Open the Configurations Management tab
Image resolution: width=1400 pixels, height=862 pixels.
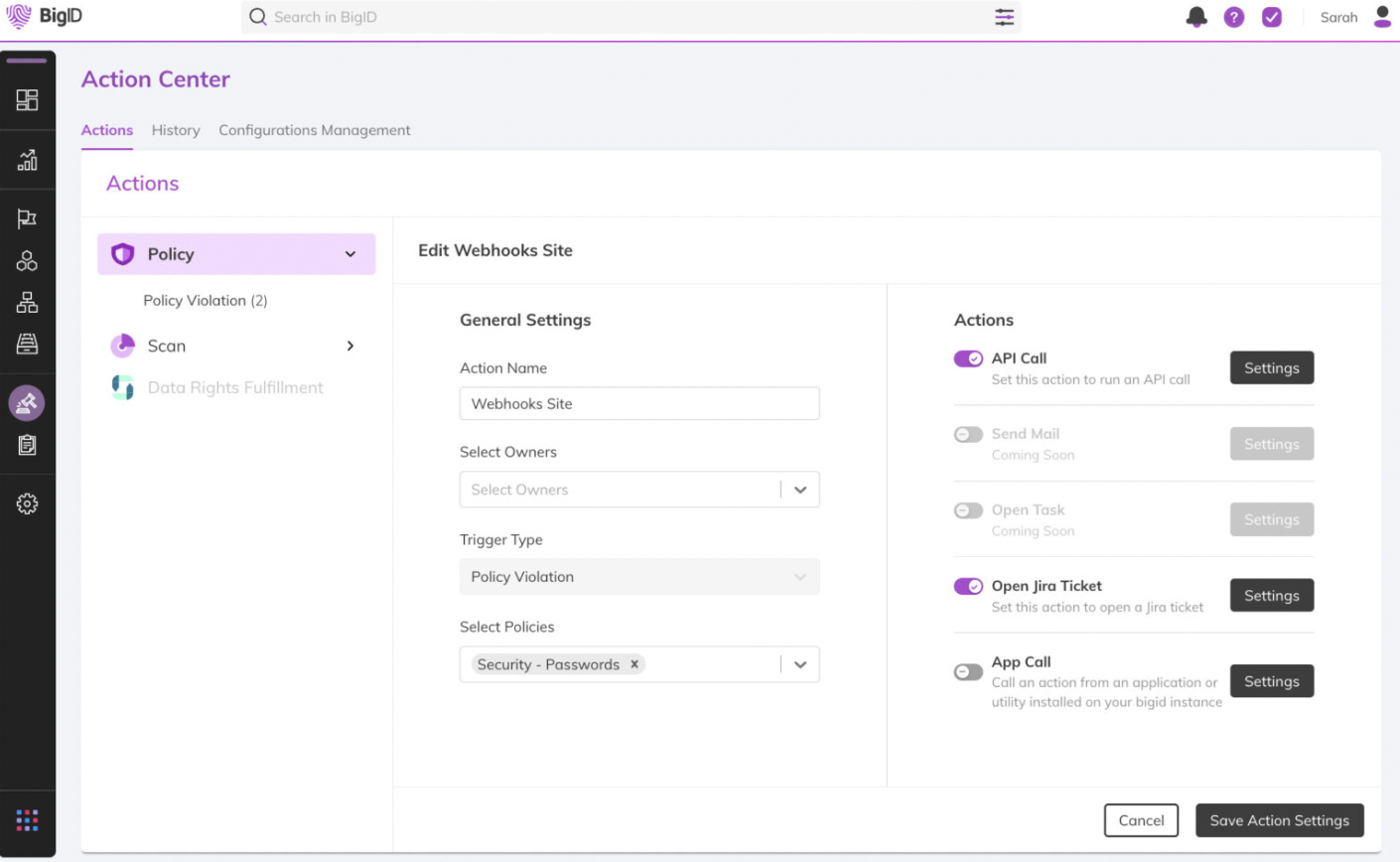[314, 130]
